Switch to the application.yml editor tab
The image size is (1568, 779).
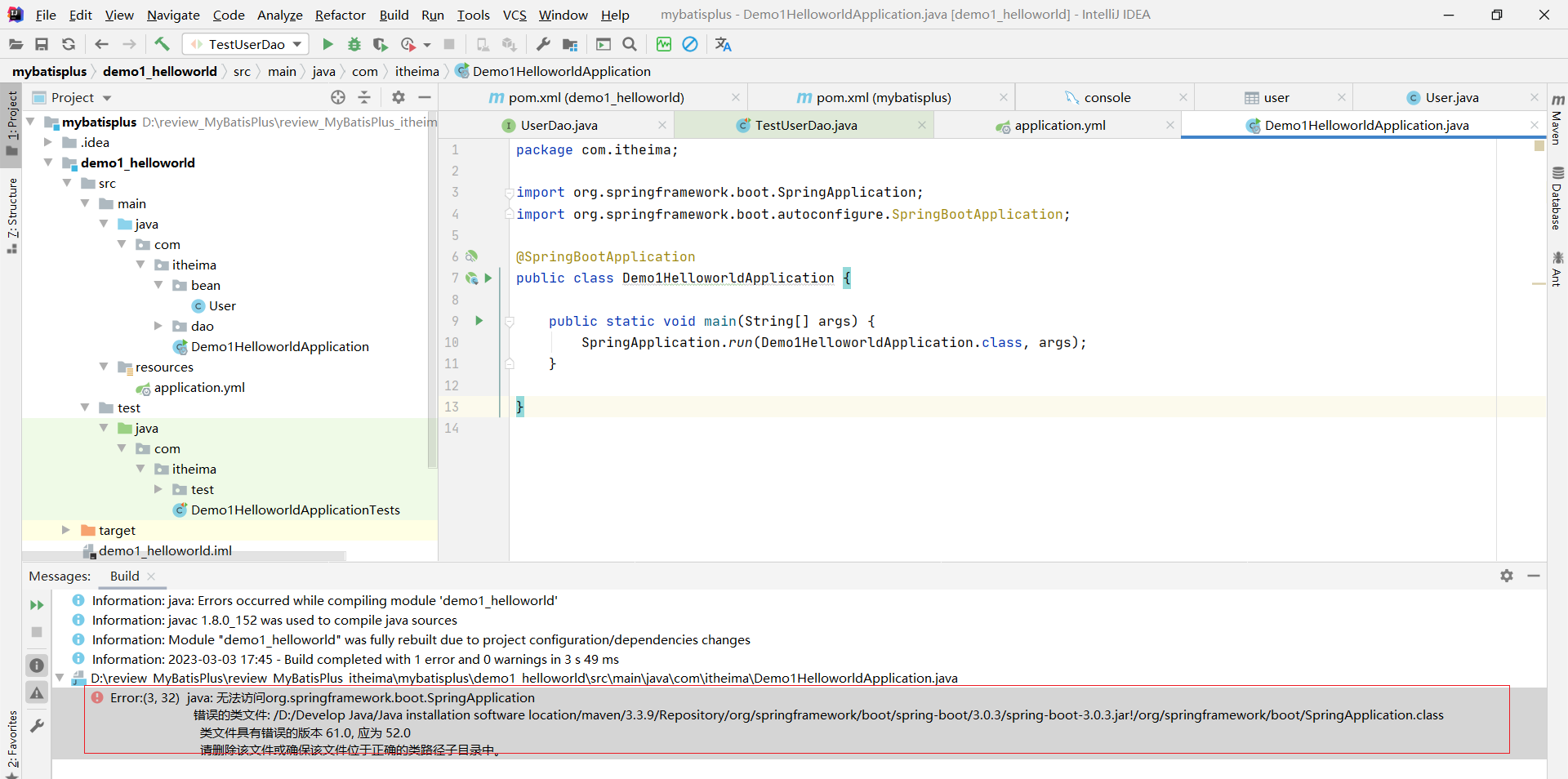pos(1059,125)
